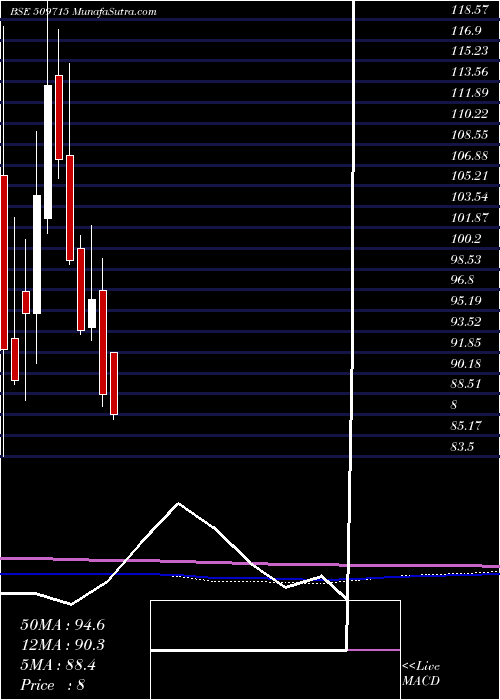Select the 106.88 price axis label
Image resolution: width=500 pixels, height=700 pixels.
(469, 155)
